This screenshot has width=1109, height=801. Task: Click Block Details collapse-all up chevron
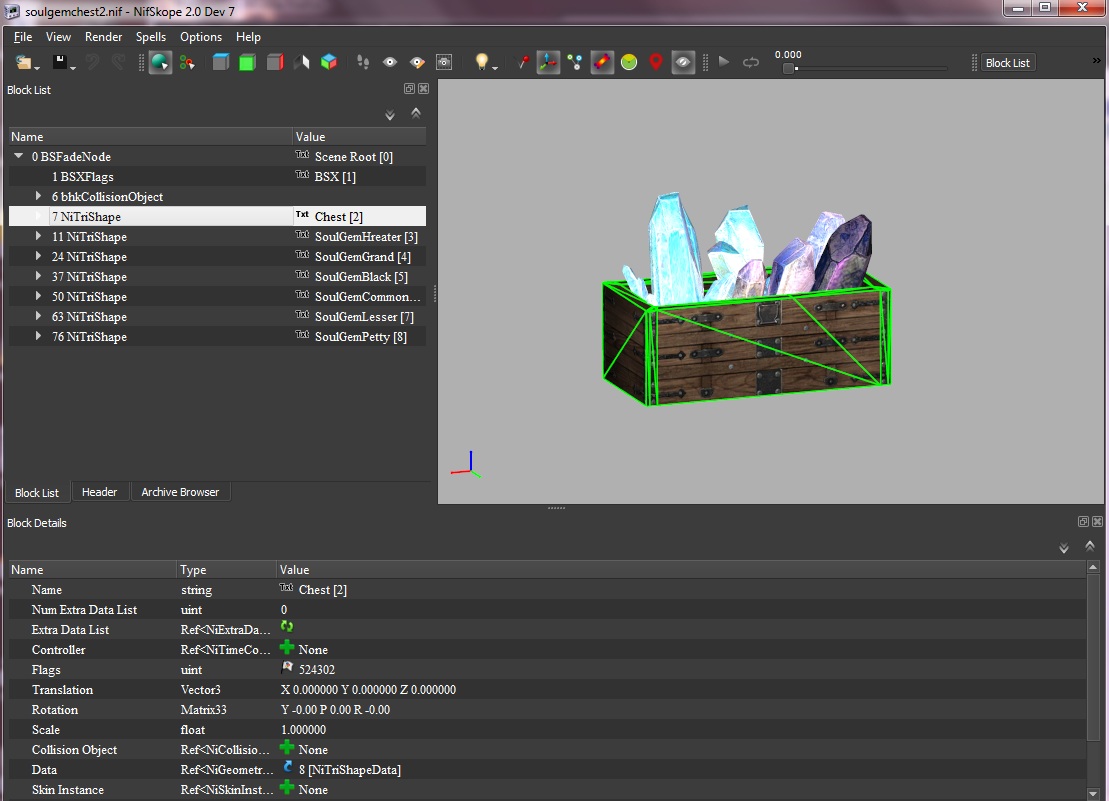tap(1090, 546)
